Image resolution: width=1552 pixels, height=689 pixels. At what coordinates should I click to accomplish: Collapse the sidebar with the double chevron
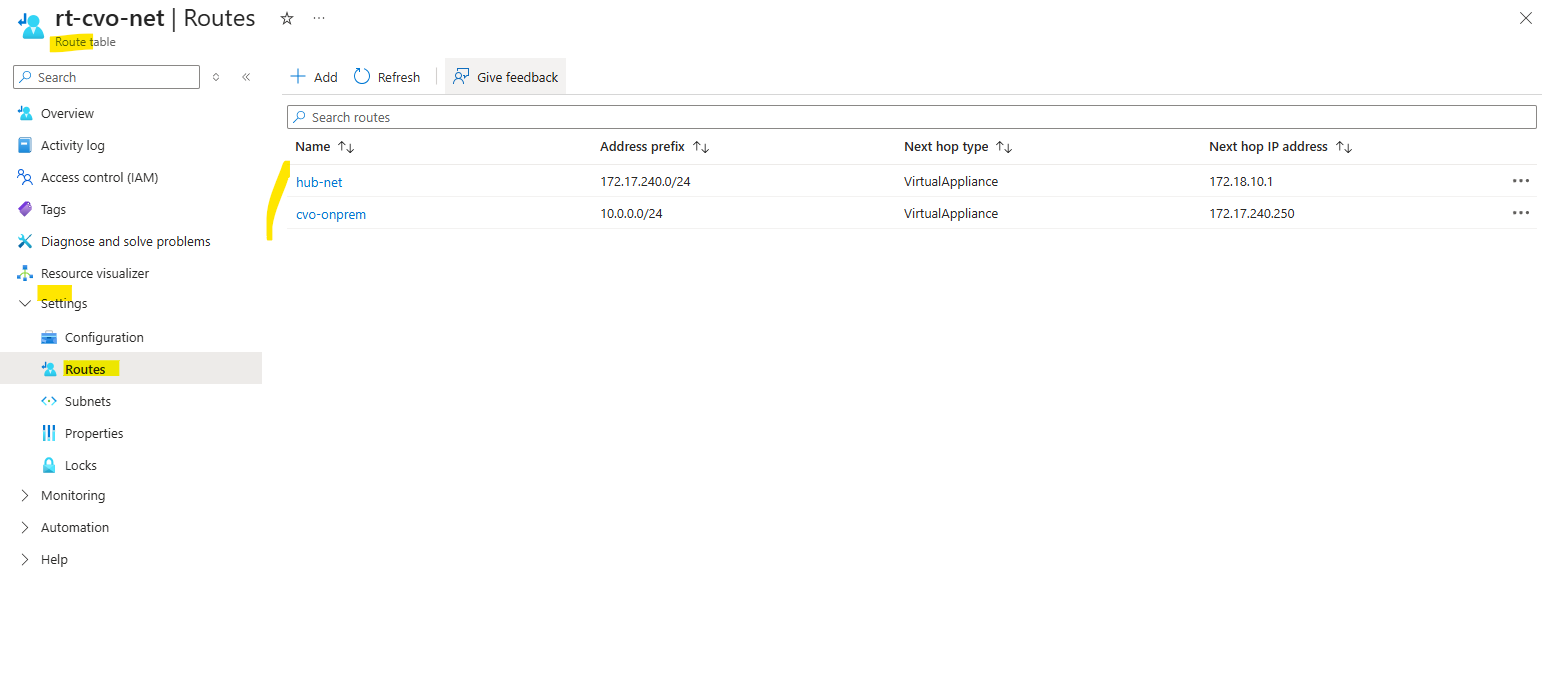[246, 77]
